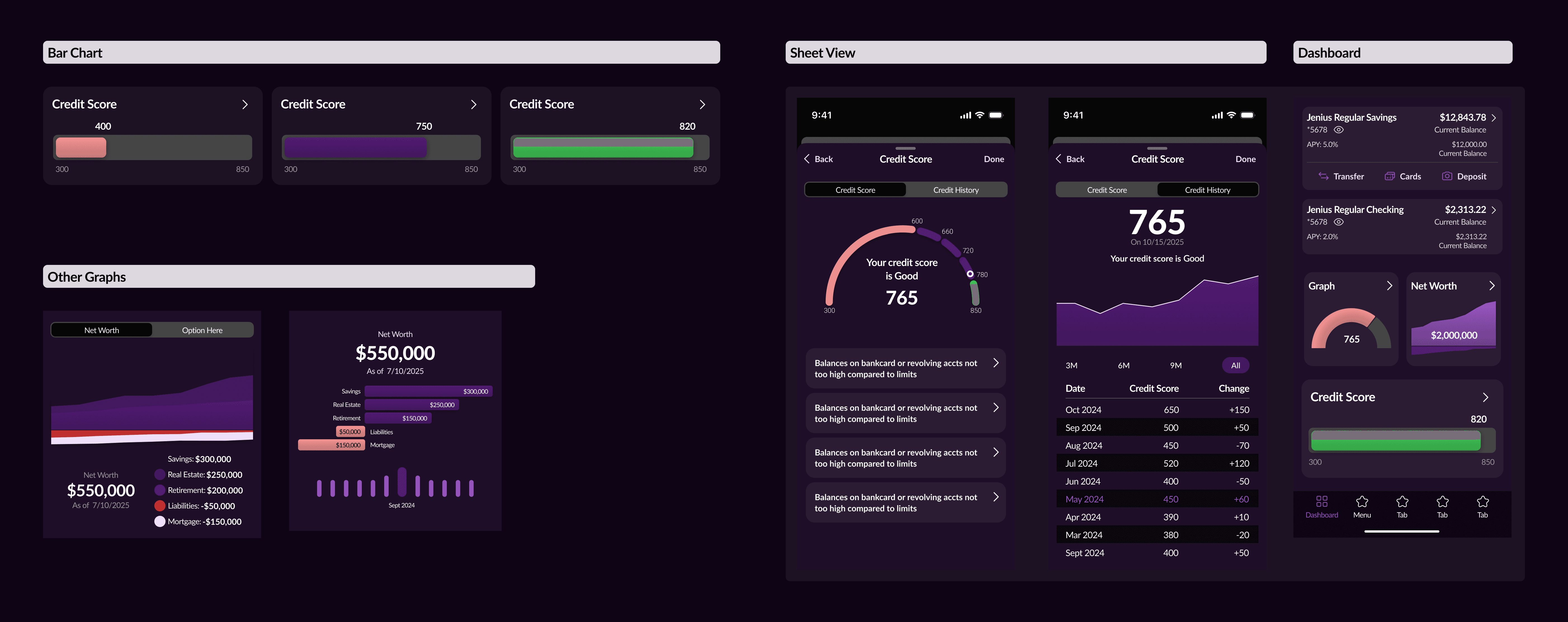Click the Sept 2024 highlighted bar
1568x622 pixels.
click(402, 482)
